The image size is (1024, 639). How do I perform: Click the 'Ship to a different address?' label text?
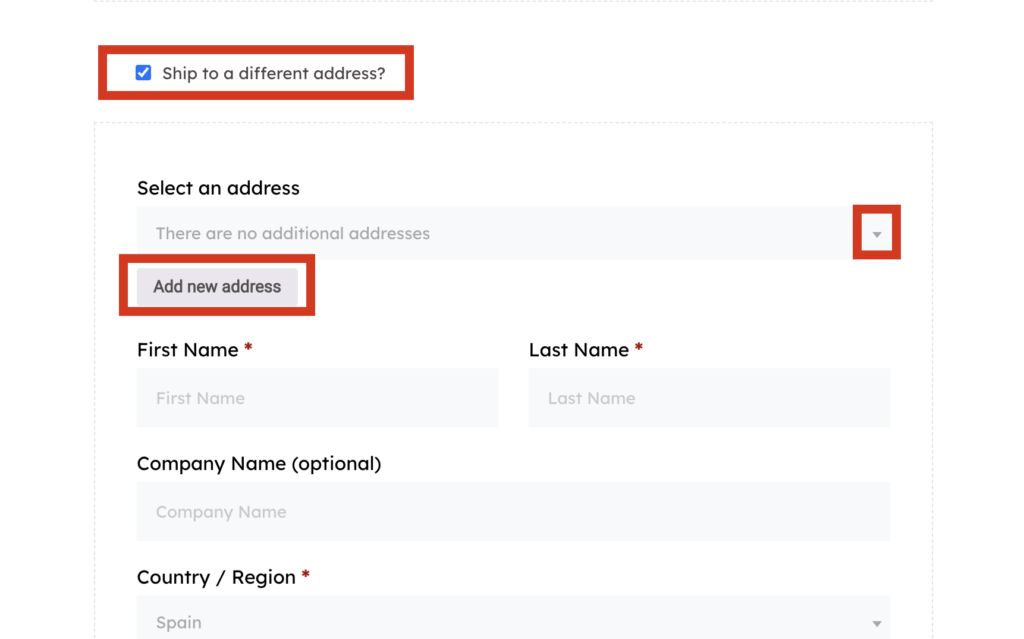[x=273, y=73]
